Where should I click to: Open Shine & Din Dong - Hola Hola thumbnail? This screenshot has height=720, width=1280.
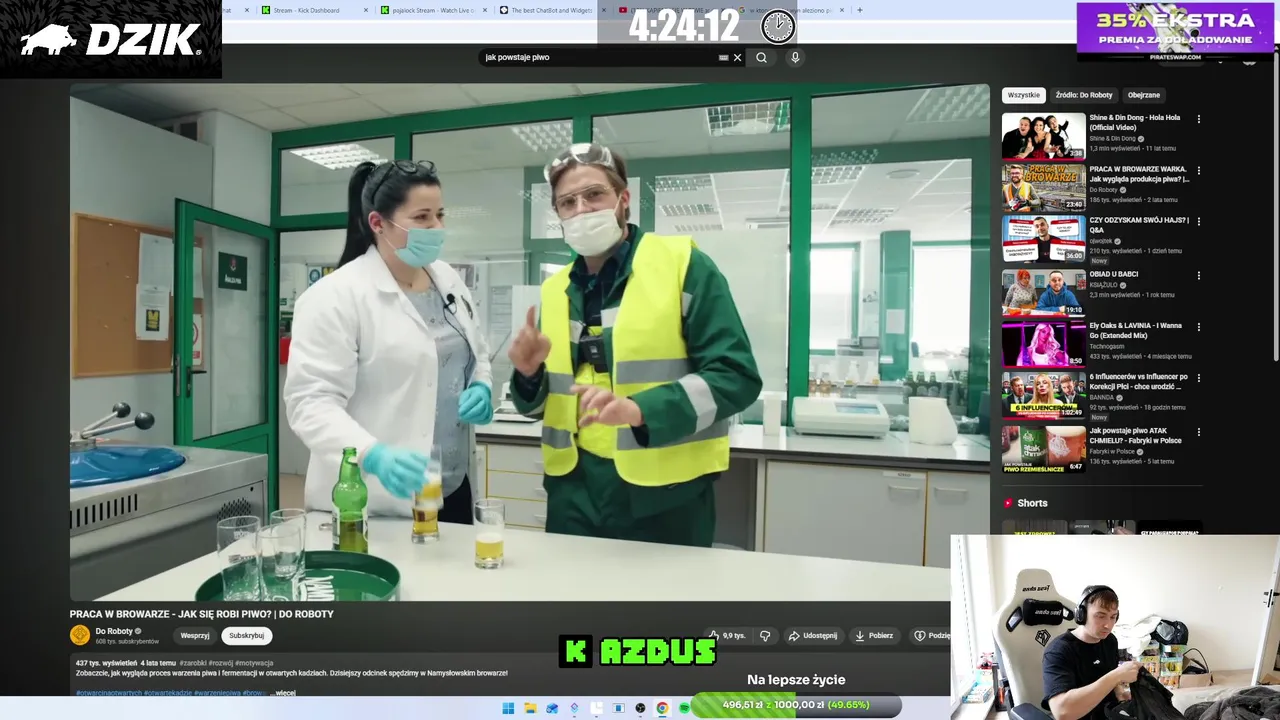[x=1043, y=136]
